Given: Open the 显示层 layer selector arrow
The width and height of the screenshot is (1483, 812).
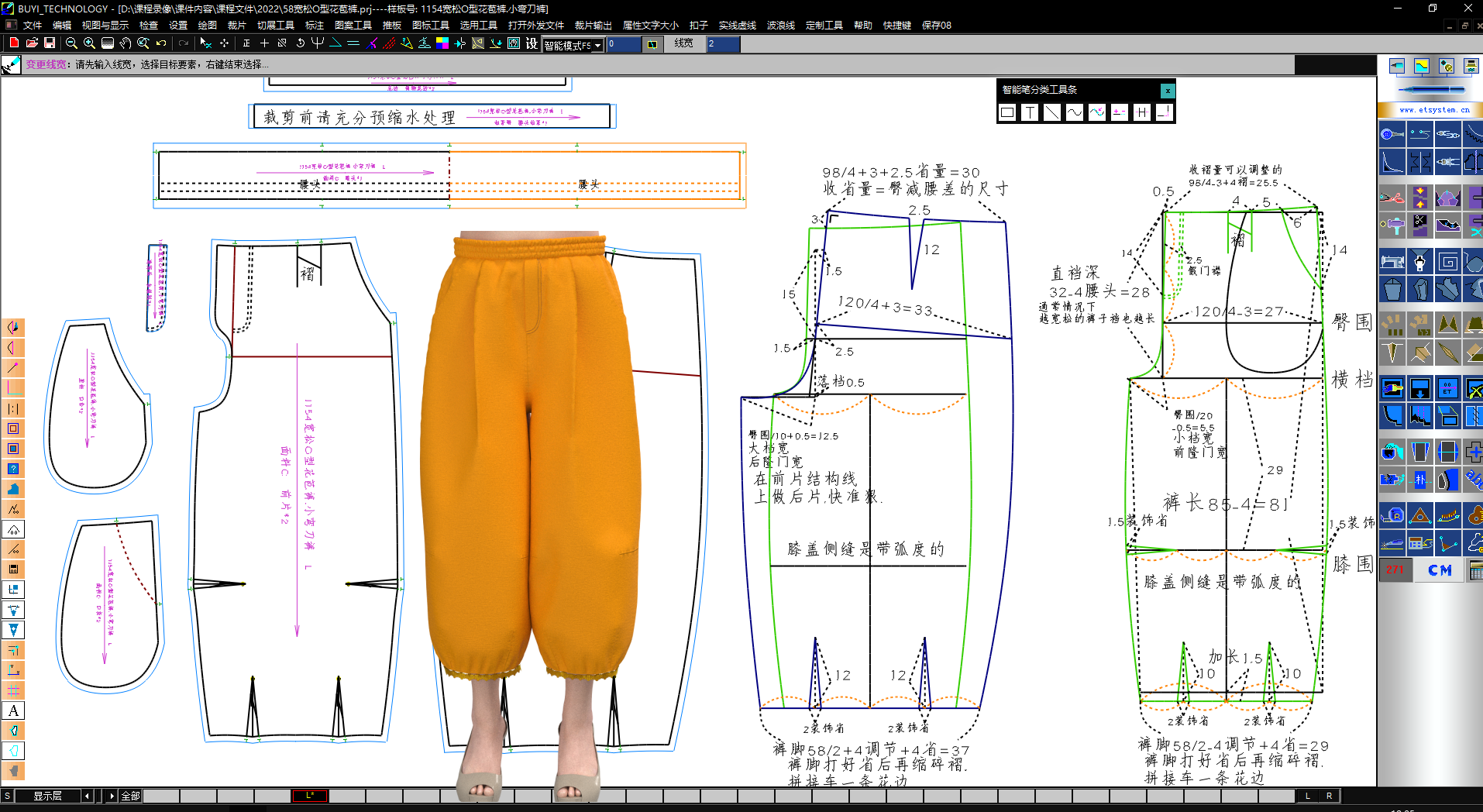Looking at the screenshot, I should 87,796.
